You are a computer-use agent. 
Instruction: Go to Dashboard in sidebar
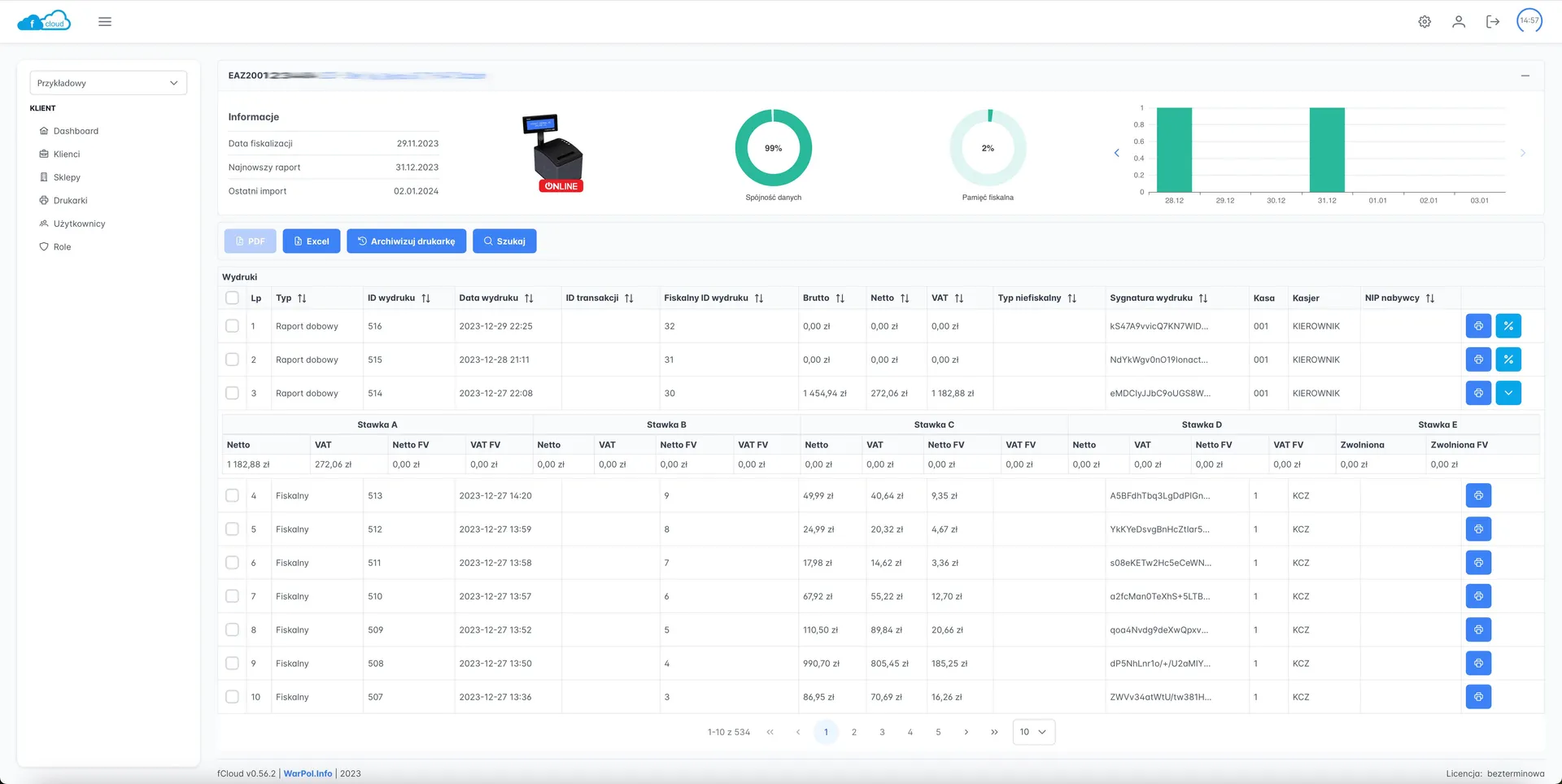[76, 131]
